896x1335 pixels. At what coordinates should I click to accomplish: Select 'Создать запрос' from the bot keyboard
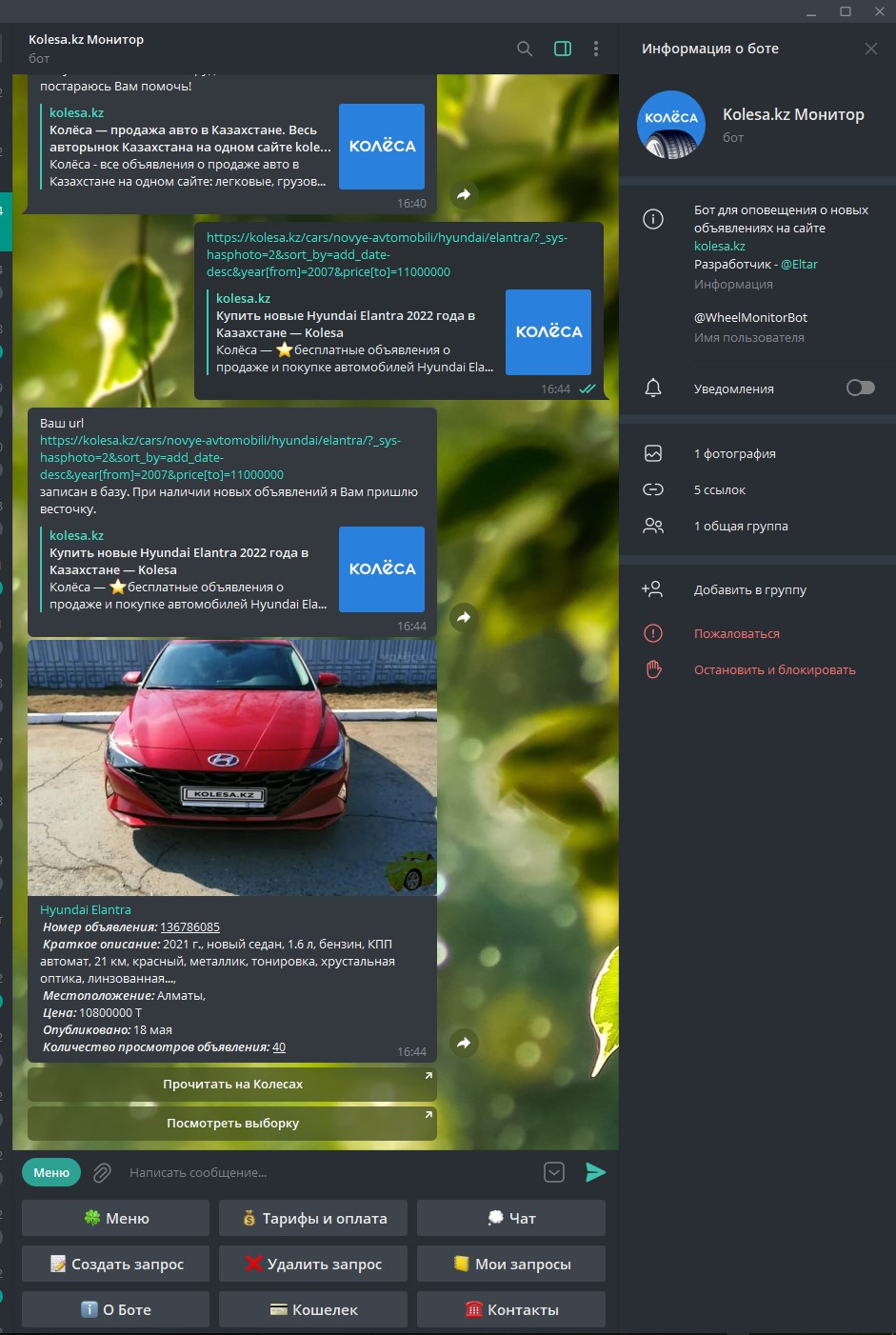(116, 1265)
